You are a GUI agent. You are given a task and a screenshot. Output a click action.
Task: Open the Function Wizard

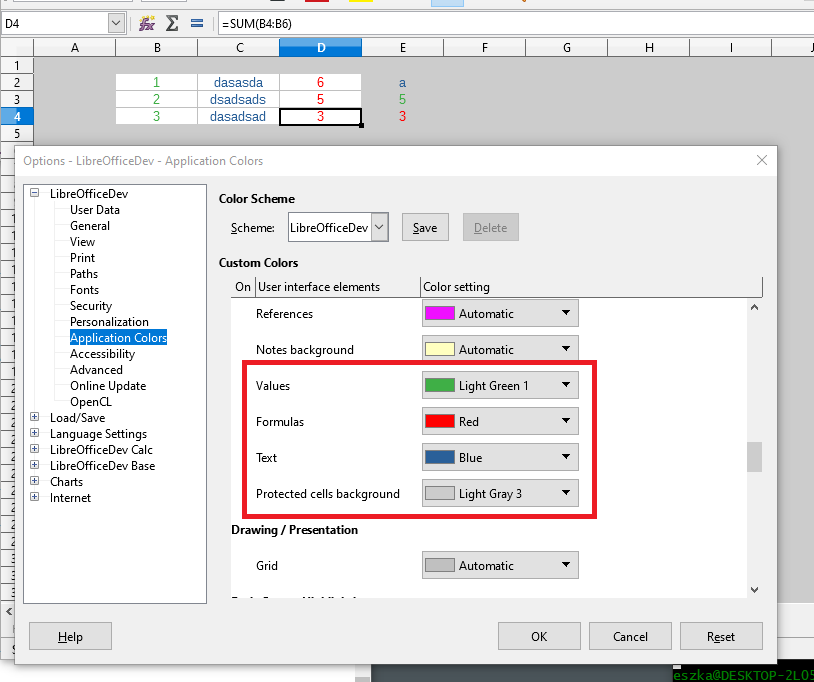(148, 21)
